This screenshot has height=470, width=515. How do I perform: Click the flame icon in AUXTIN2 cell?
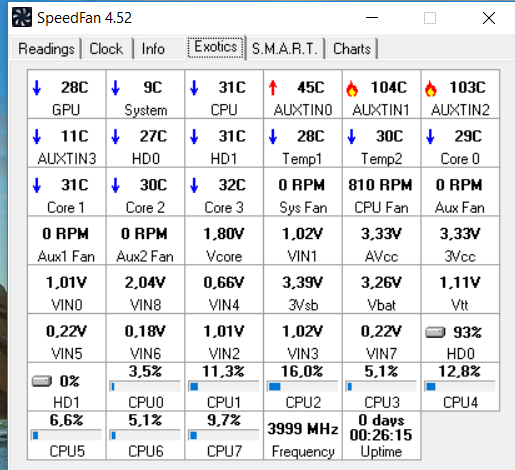coord(431,89)
